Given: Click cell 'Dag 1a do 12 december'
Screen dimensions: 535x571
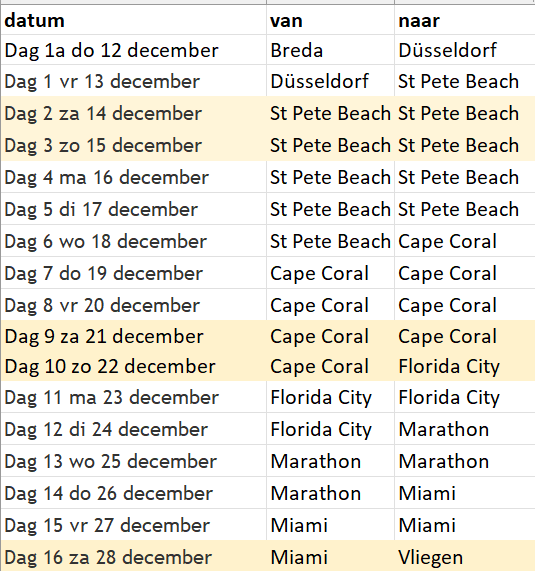Looking at the screenshot, I should coord(133,50).
